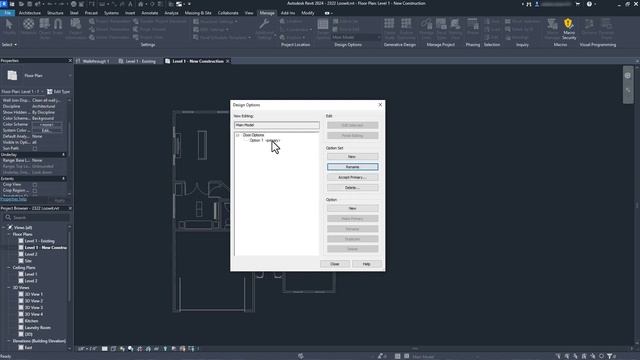The height and width of the screenshot is (360, 640).
Task: Click the filter icon in status bar
Action: (610, 356)
